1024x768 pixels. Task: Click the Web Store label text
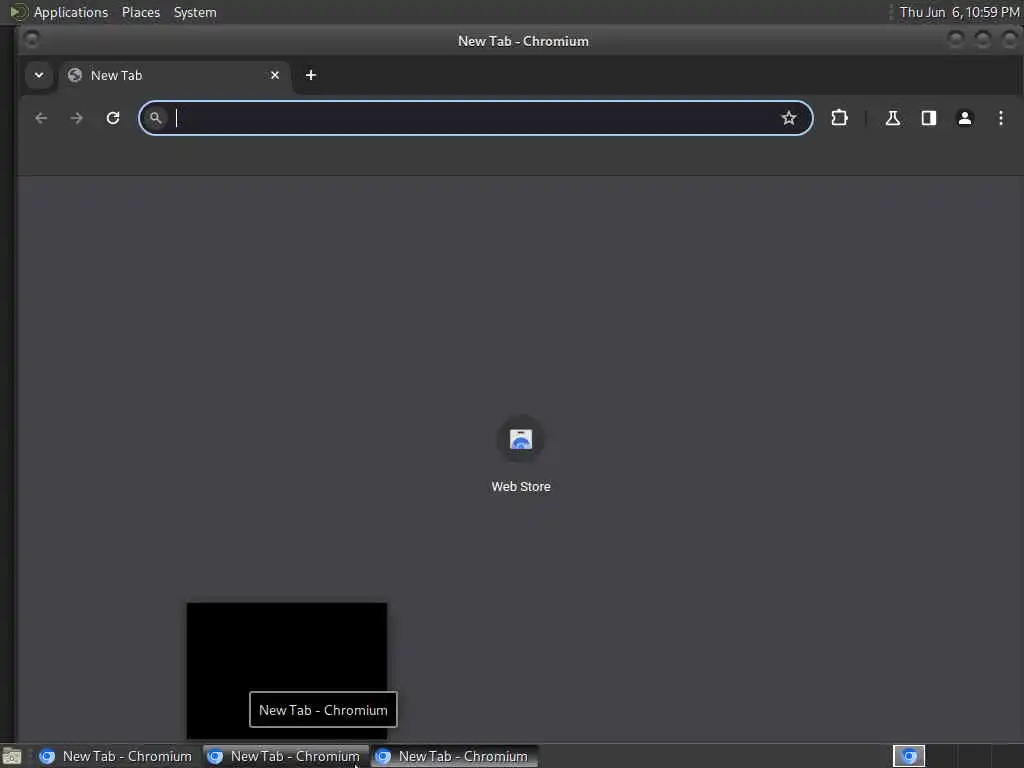[520, 487]
